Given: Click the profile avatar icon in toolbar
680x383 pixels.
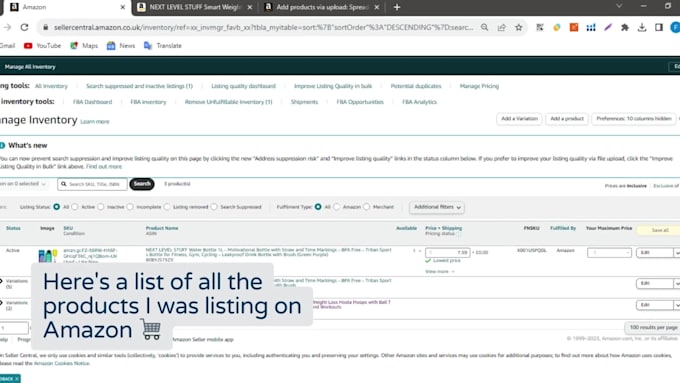Looking at the screenshot, I should click(675, 27).
